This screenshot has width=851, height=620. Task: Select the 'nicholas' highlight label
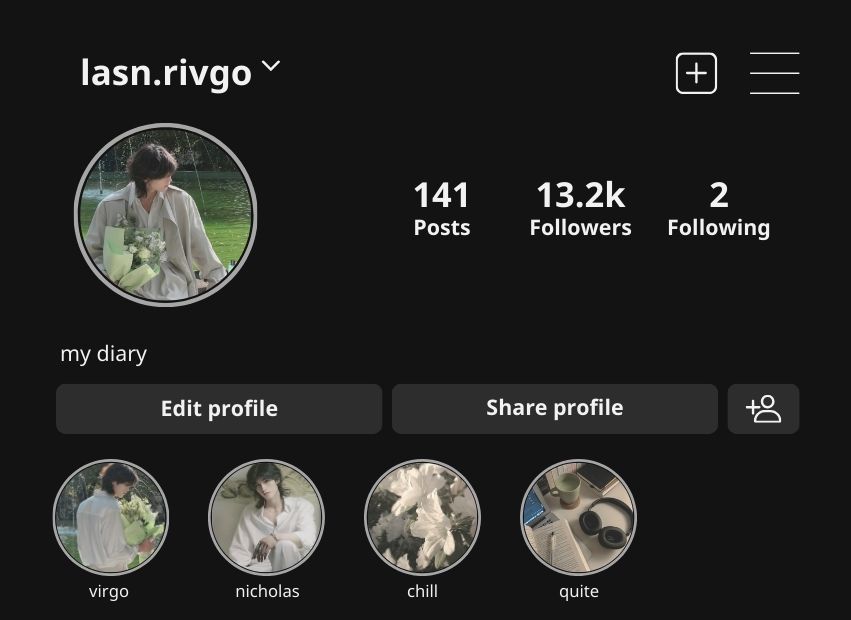coord(267,591)
